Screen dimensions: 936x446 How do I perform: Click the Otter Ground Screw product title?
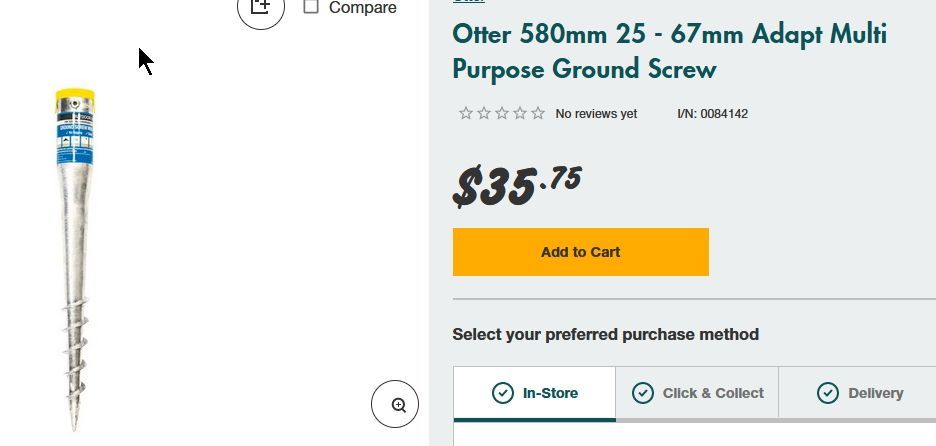tap(669, 51)
